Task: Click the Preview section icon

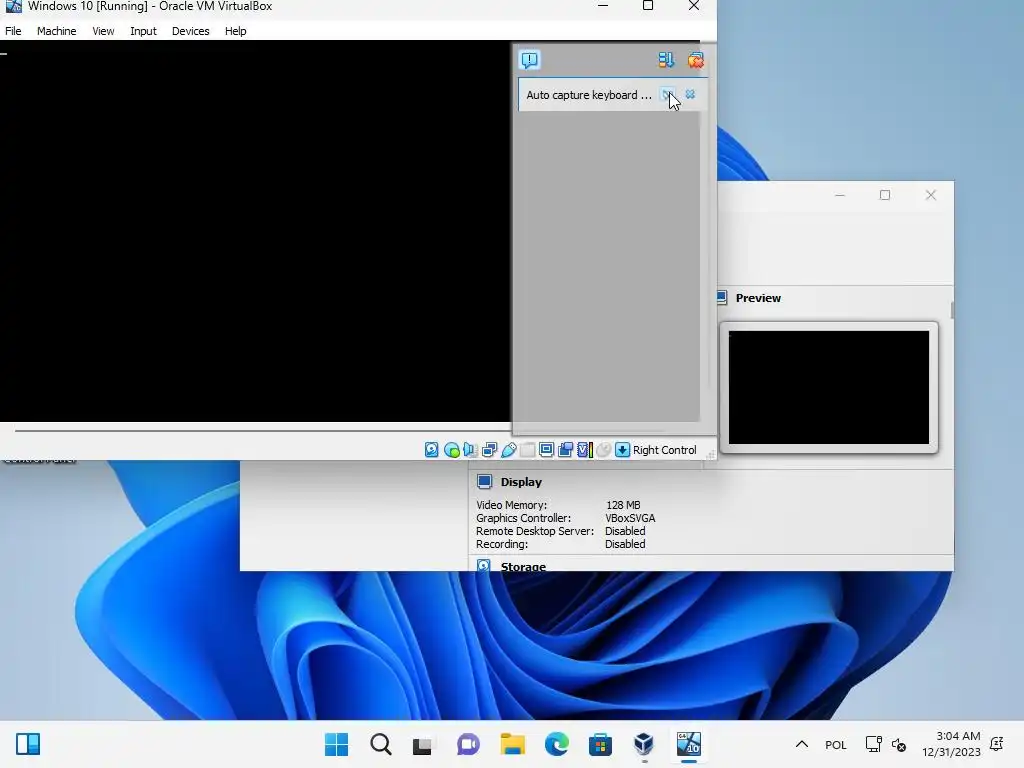Action: (722, 298)
